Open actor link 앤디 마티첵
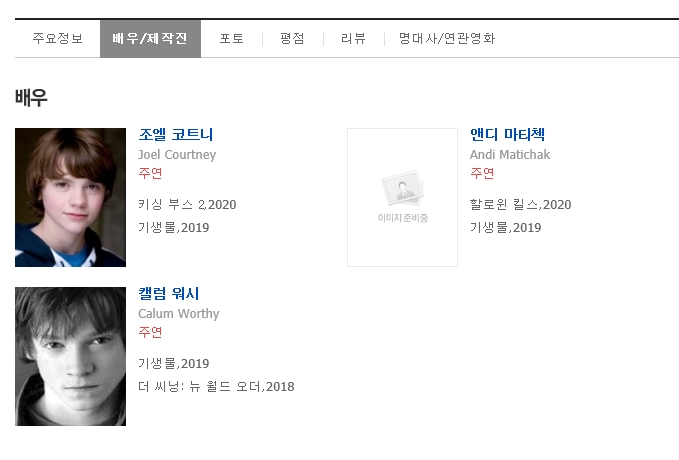Screen dimensions: 679x460 coord(508,134)
